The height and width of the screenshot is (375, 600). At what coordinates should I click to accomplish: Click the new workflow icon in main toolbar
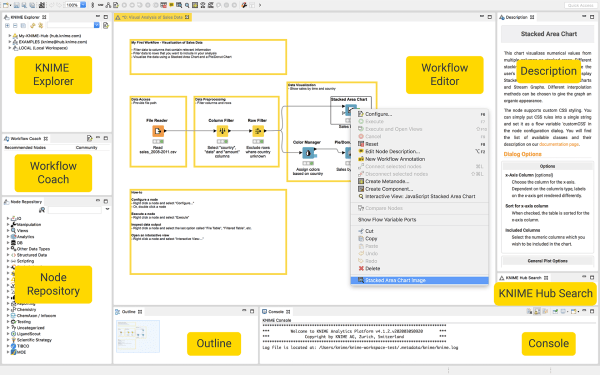click(x=7, y=5)
